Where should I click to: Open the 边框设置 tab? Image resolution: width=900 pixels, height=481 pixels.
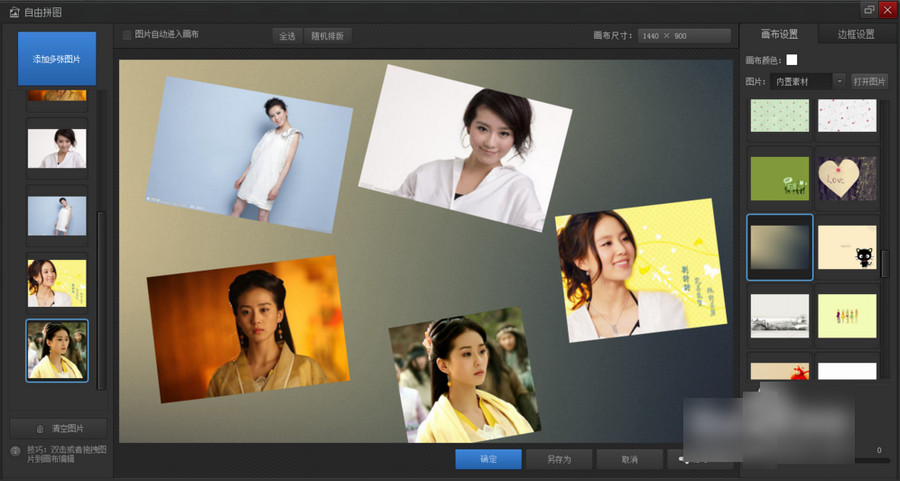pos(855,34)
